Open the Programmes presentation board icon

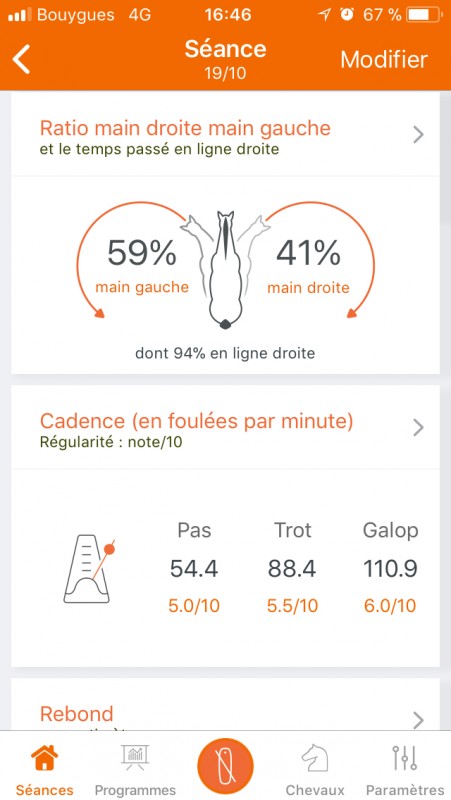point(135,758)
